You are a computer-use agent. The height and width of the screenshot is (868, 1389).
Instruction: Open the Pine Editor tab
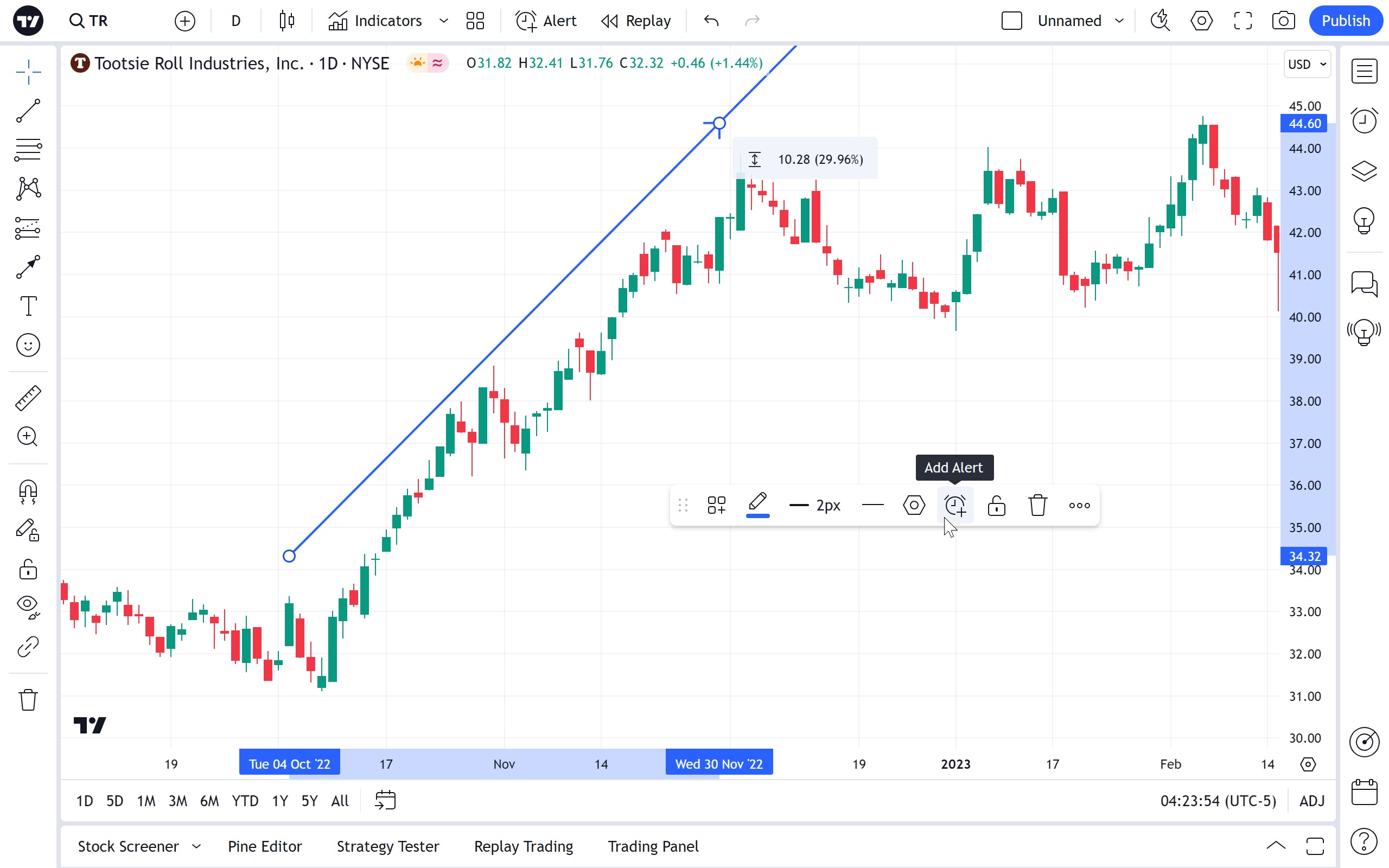(x=265, y=846)
